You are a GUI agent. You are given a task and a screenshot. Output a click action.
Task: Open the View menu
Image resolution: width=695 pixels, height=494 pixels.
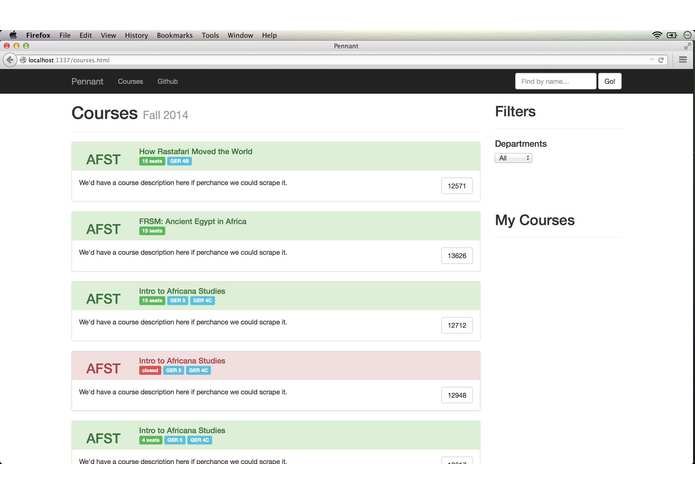(108, 35)
